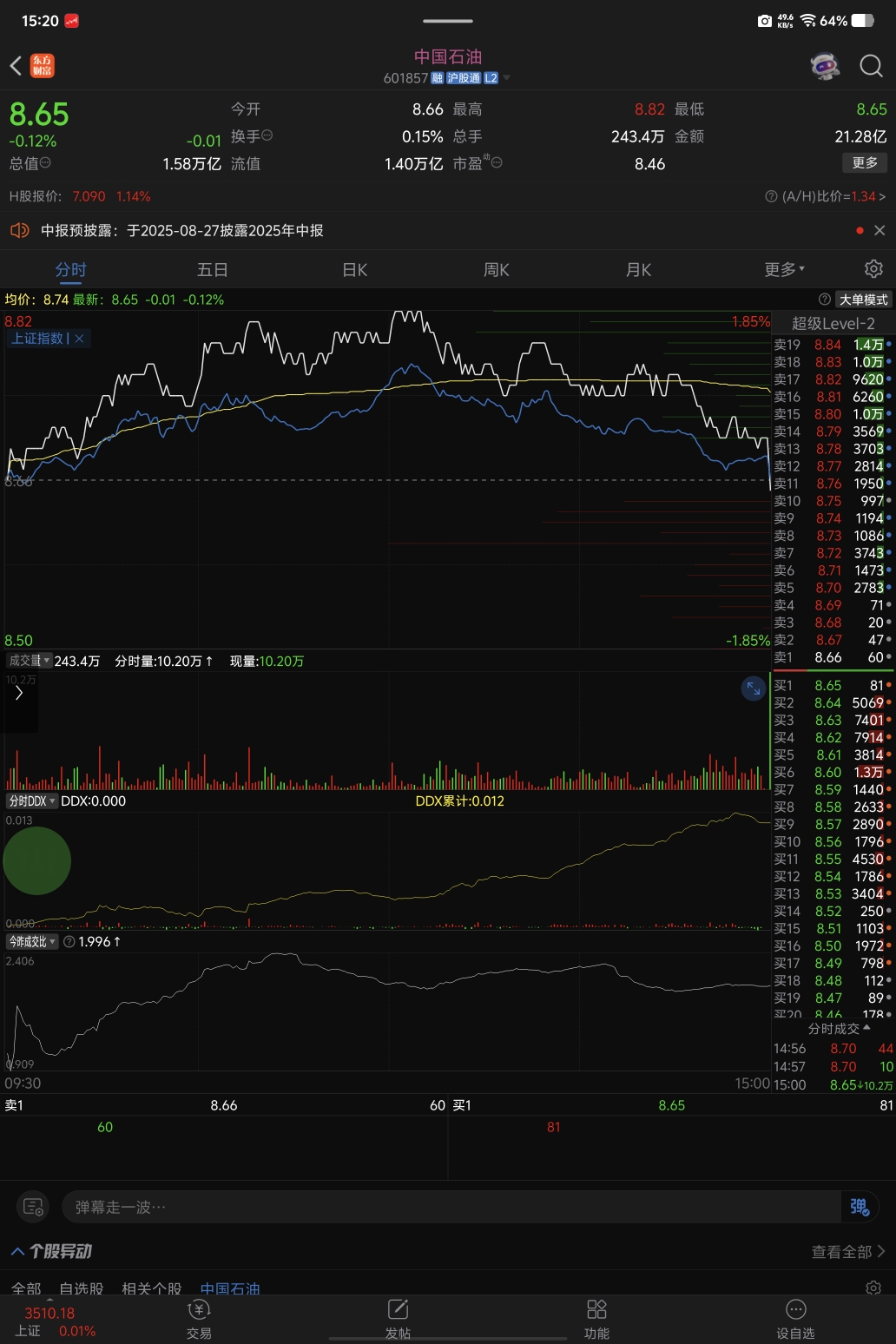Tap the 弹幕走一波 input field
This screenshot has width=896, height=1344.
click(x=451, y=1207)
